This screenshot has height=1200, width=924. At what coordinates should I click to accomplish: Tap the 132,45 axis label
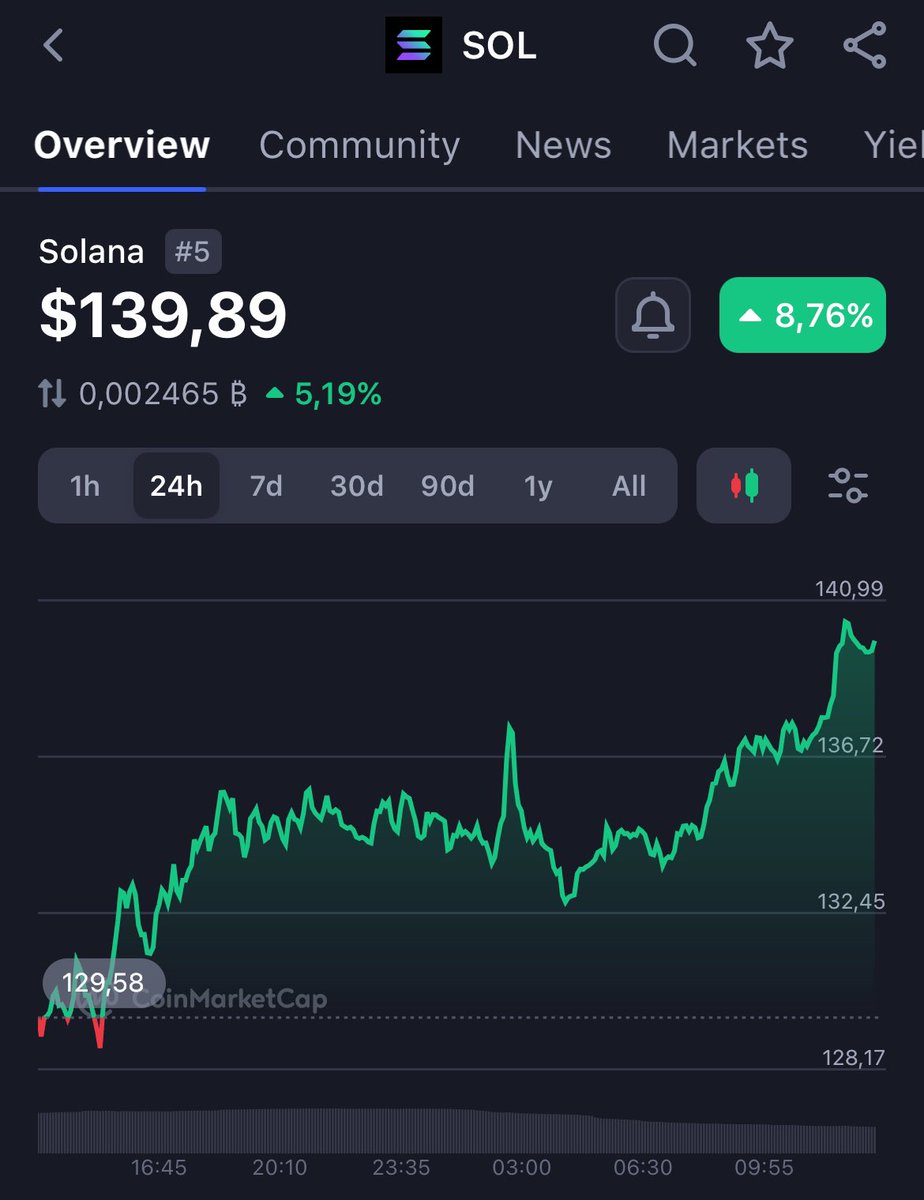tap(851, 901)
